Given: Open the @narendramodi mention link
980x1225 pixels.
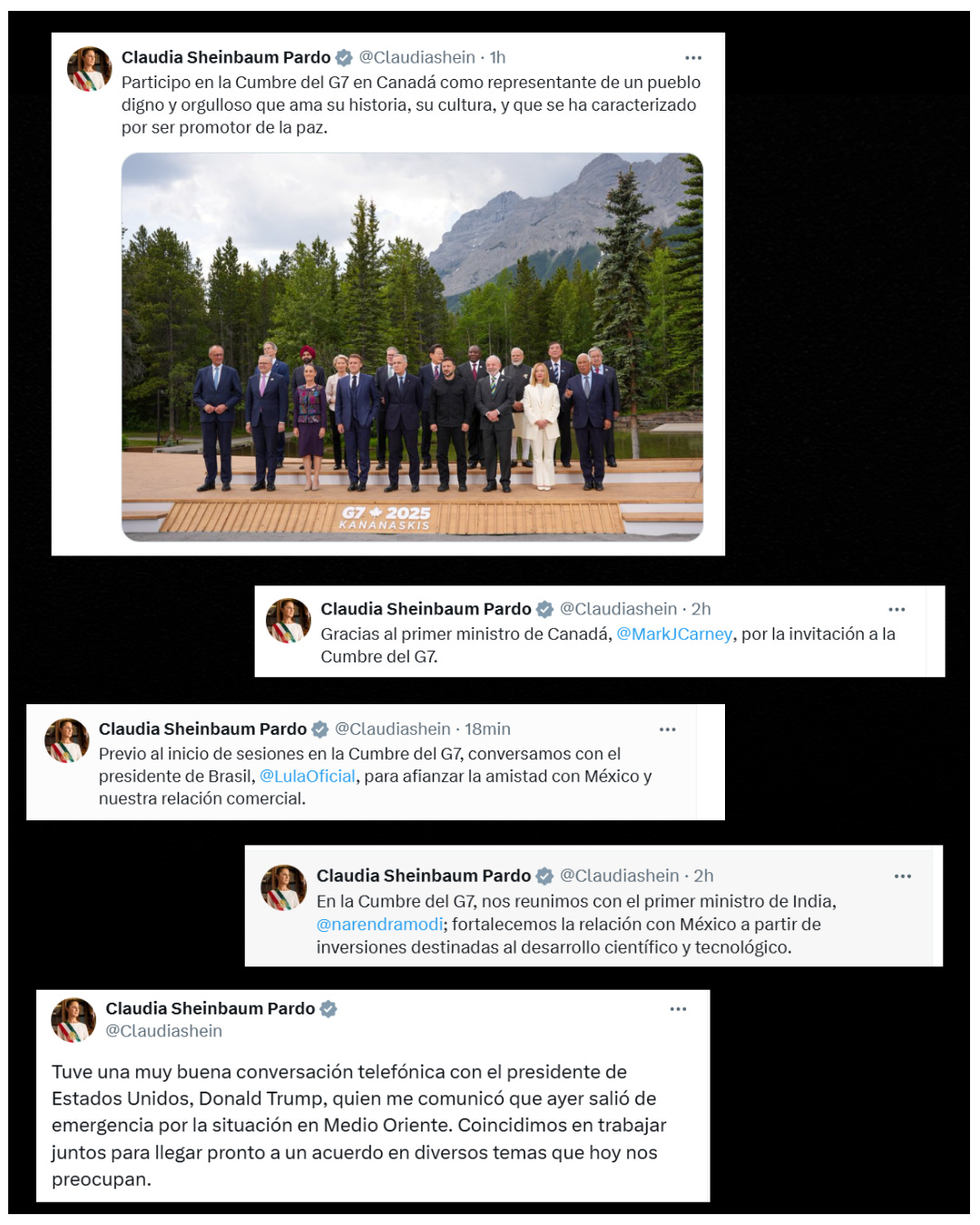Looking at the screenshot, I should tap(380, 925).
